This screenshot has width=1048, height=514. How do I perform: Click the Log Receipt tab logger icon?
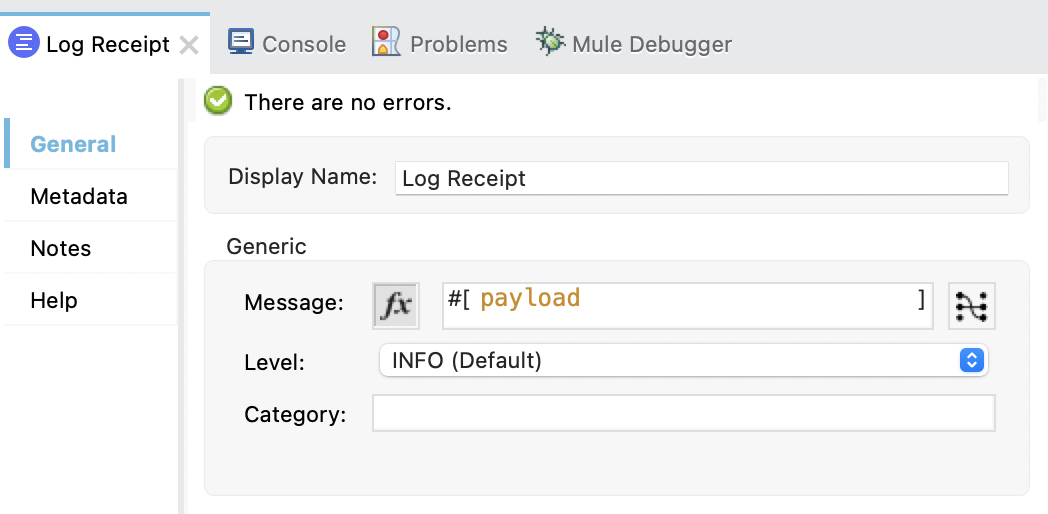point(24,44)
